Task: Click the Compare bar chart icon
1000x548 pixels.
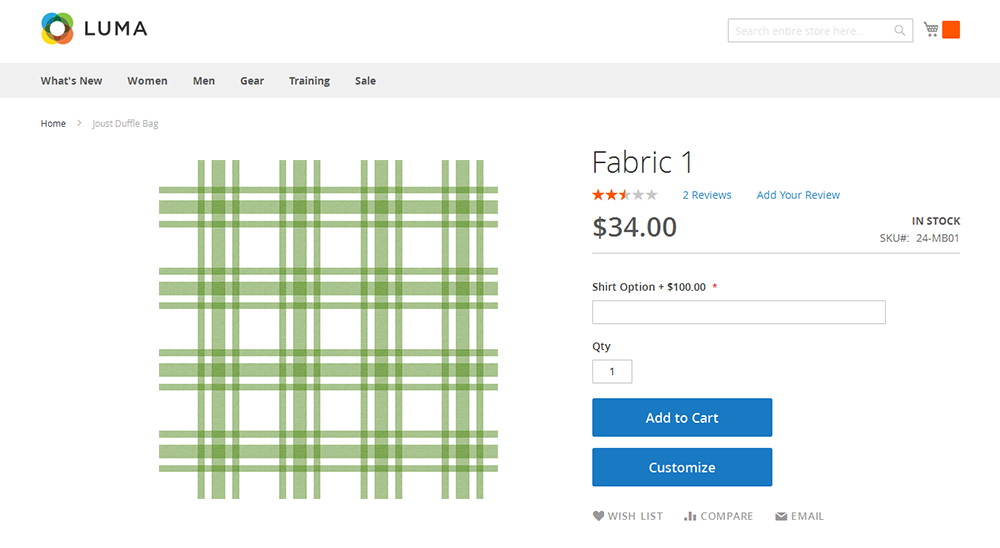Action: [690, 516]
